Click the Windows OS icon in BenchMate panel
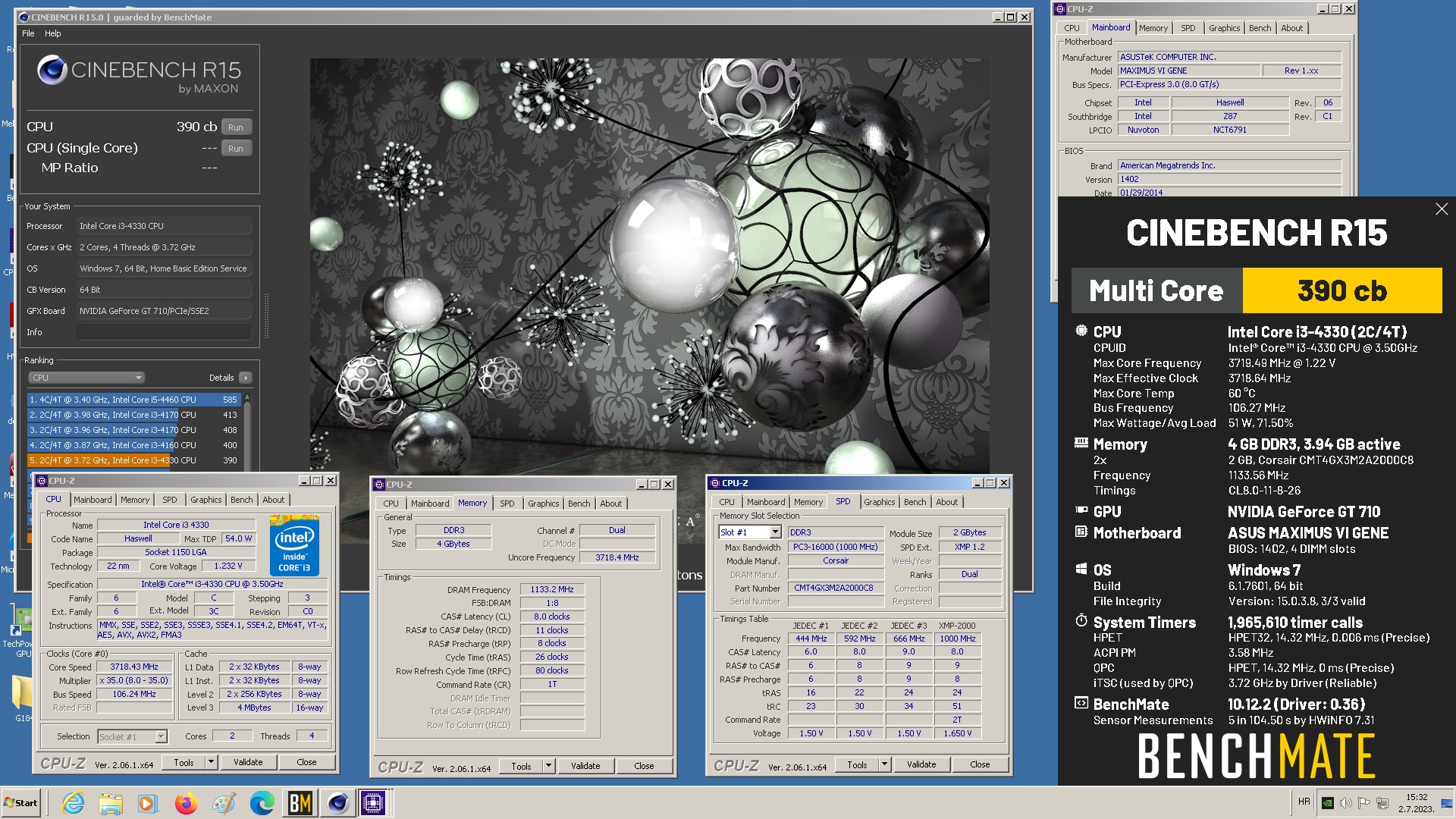Image resolution: width=1456 pixels, height=819 pixels. [1081, 570]
